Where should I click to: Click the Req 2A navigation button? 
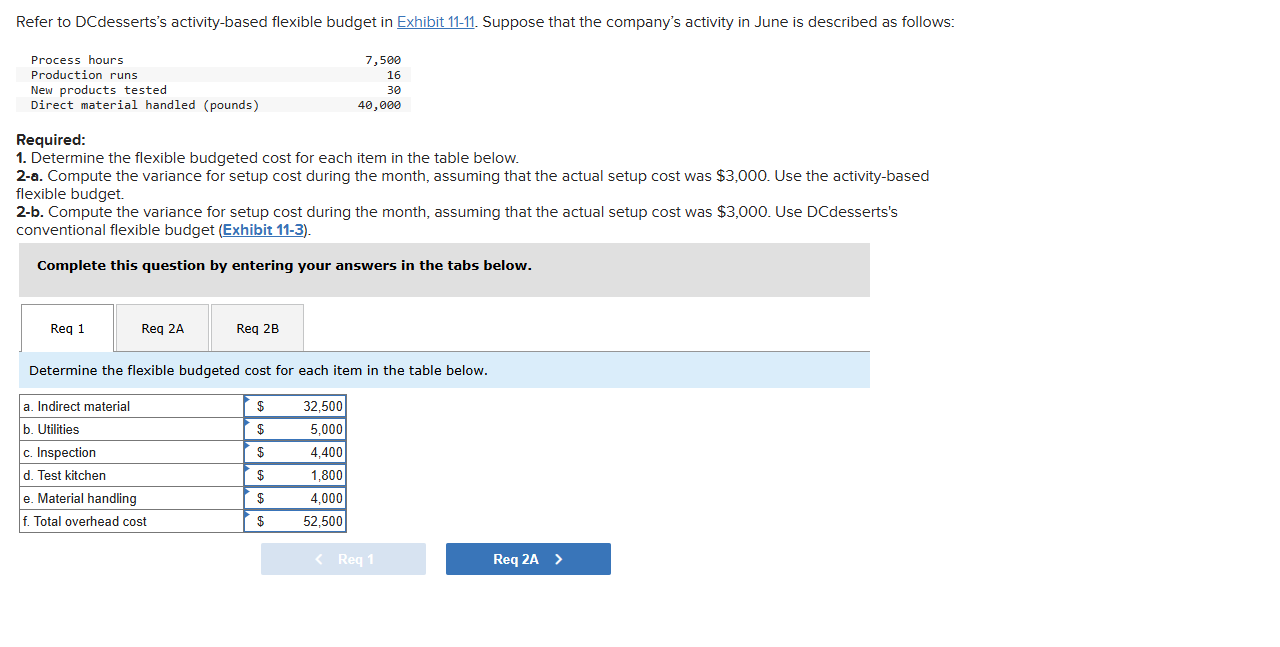528,558
